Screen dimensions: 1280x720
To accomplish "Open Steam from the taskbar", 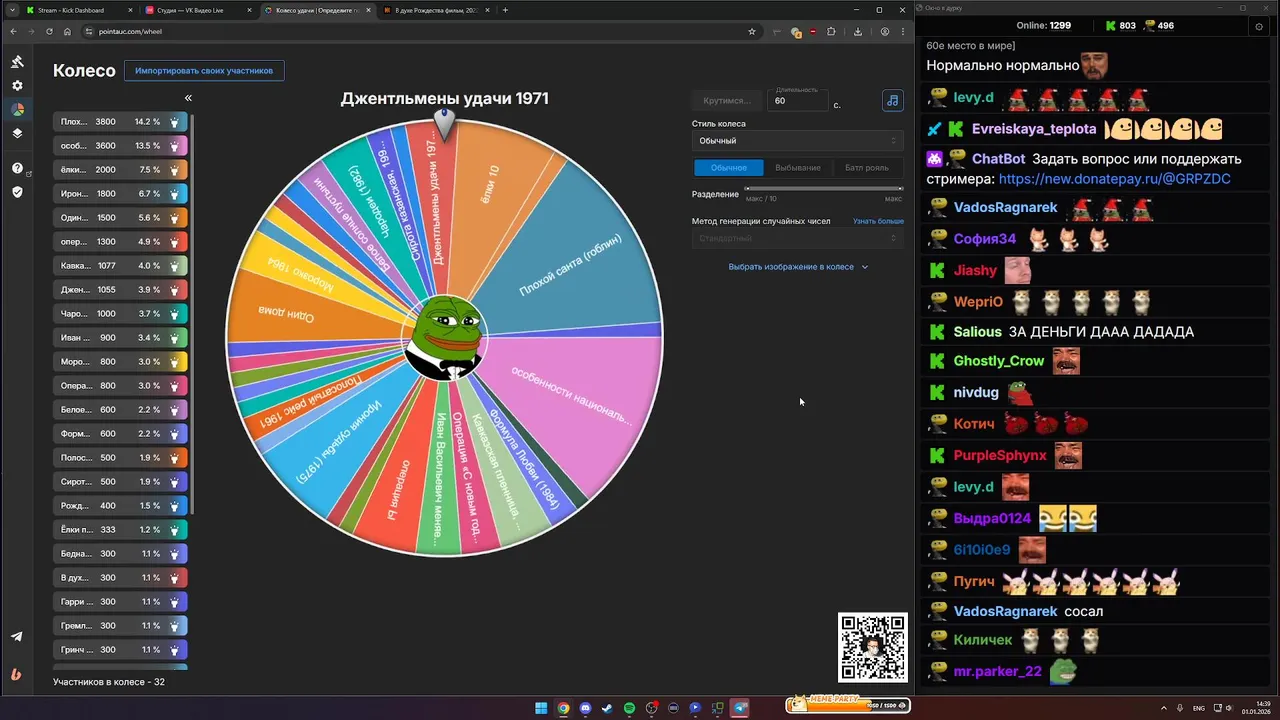I will point(607,708).
